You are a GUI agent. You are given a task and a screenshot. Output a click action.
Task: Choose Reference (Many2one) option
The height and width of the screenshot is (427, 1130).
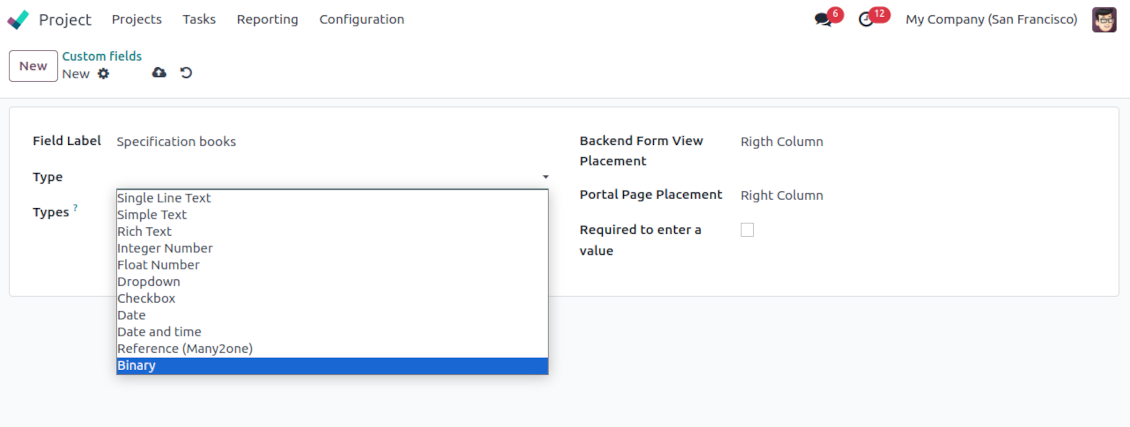click(x=185, y=349)
